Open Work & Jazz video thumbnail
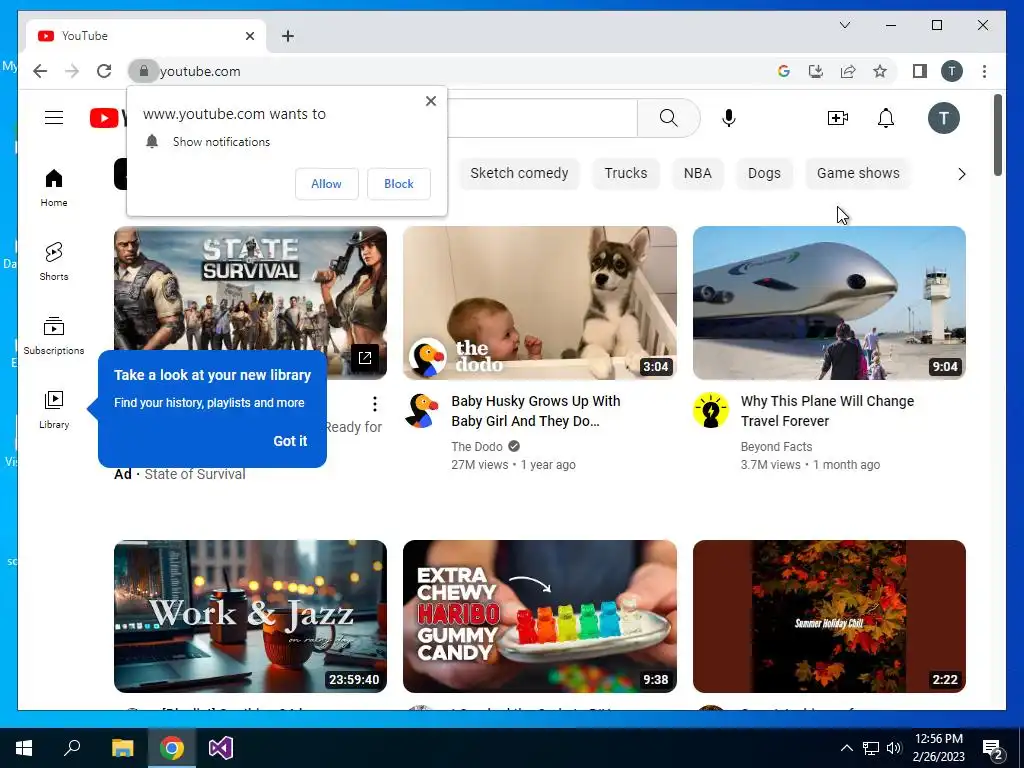Image resolution: width=1024 pixels, height=768 pixels. [250, 616]
